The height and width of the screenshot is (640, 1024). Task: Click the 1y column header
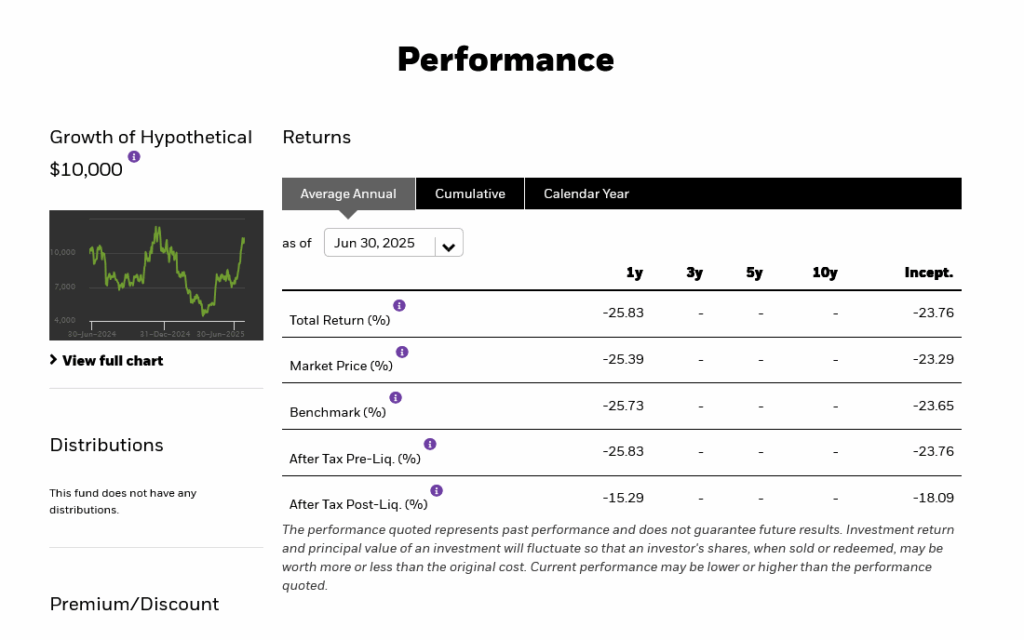[x=634, y=272]
